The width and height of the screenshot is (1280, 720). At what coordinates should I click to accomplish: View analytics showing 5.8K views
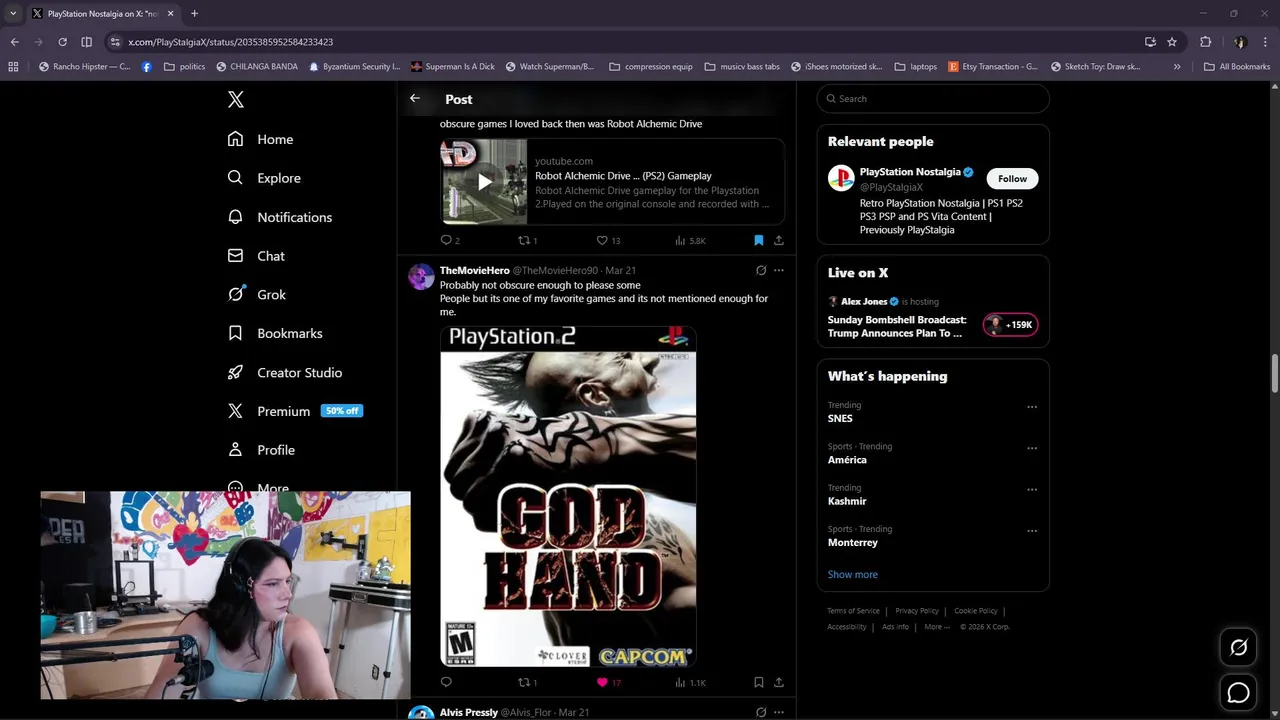point(690,240)
